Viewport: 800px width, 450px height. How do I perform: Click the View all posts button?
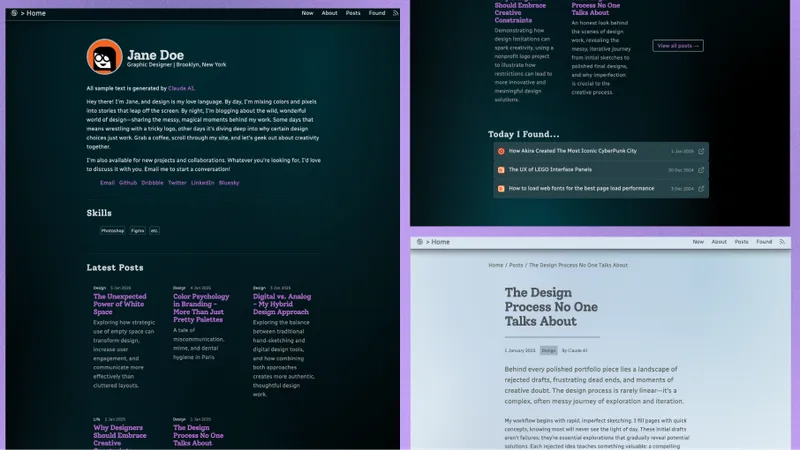pos(677,46)
